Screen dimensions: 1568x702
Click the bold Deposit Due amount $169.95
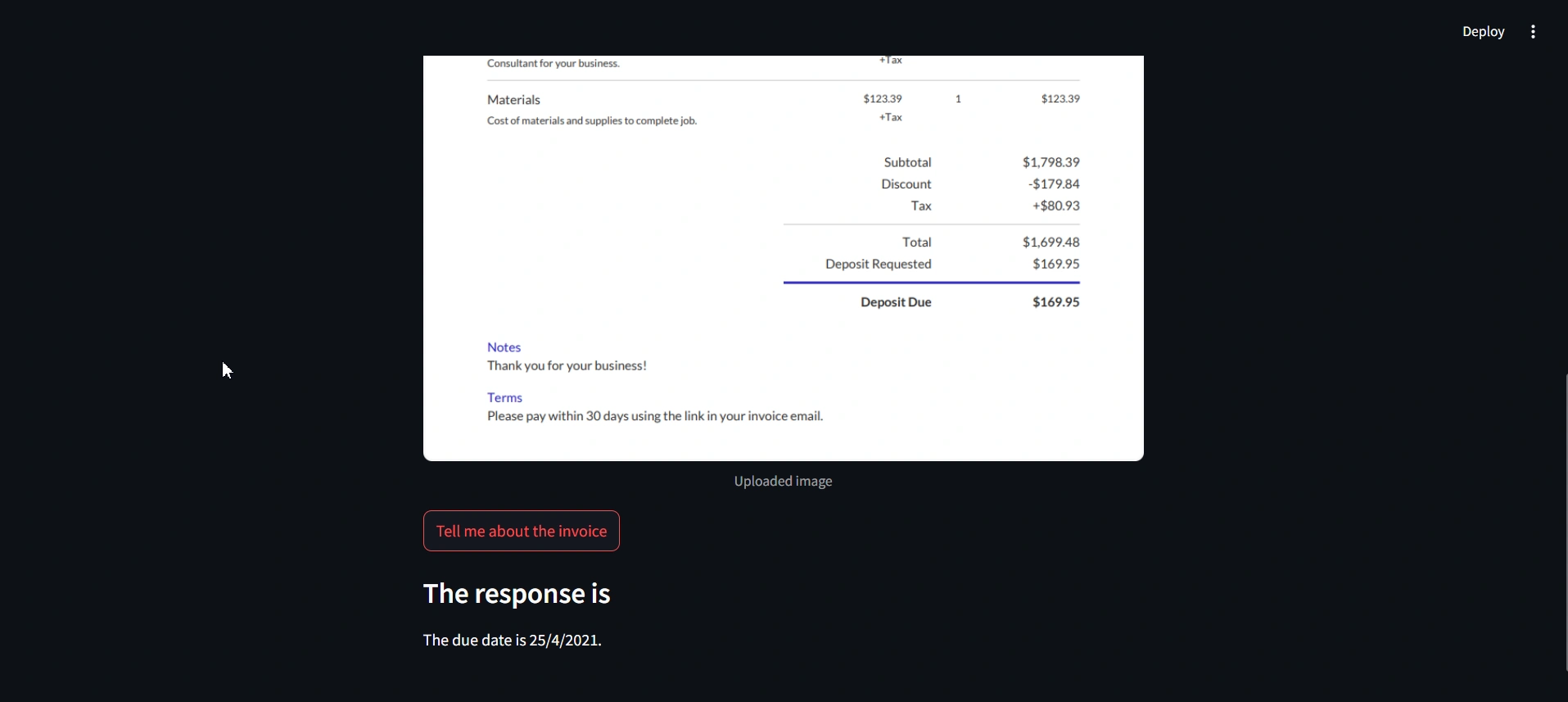coord(1055,302)
